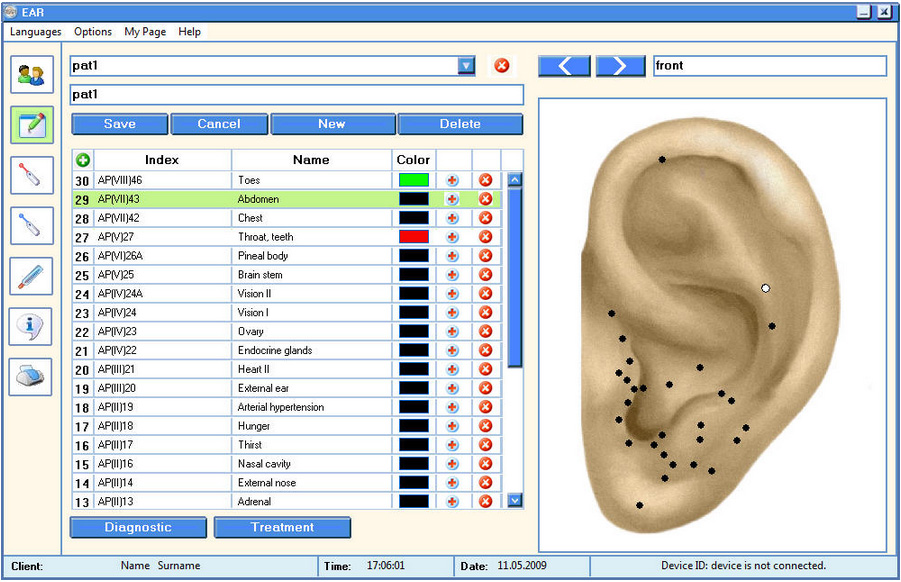Show the next ear view with right arrow

coord(620,66)
